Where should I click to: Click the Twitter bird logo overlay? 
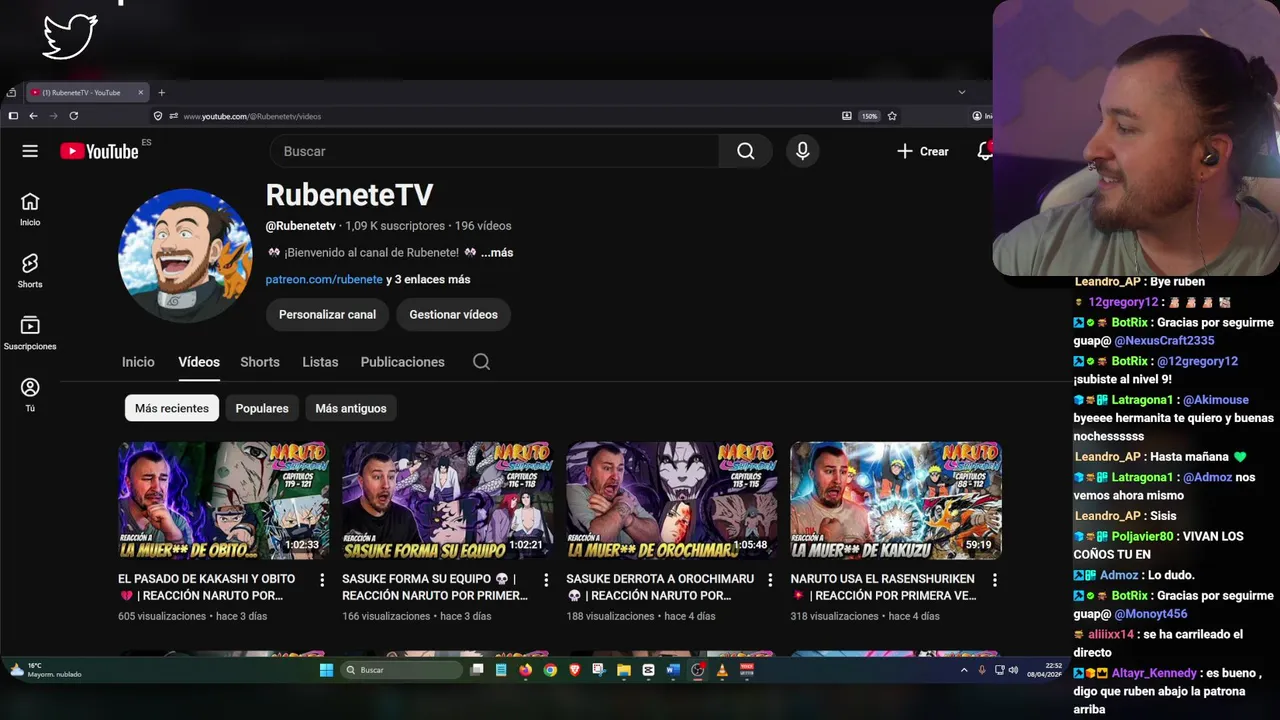(x=70, y=36)
